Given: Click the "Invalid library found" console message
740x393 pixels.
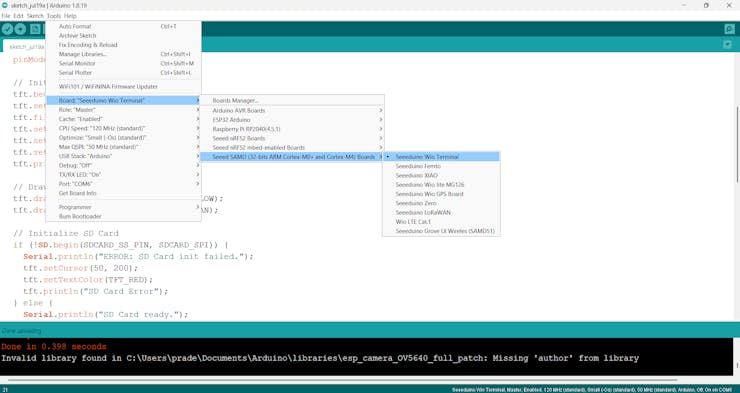Looking at the screenshot, I should tap(320, 359).
